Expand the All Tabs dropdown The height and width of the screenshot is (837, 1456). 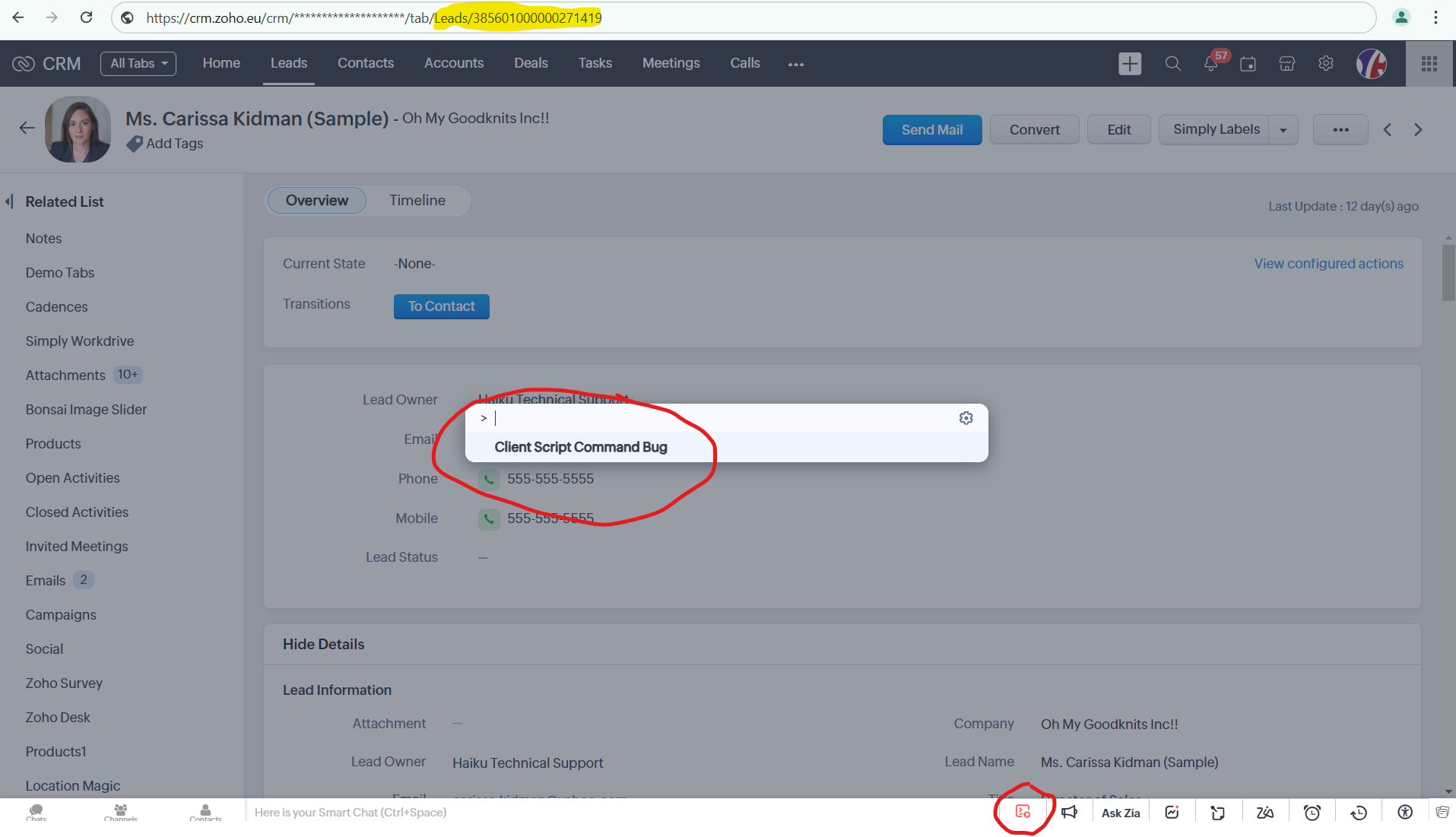coord(138,64)
